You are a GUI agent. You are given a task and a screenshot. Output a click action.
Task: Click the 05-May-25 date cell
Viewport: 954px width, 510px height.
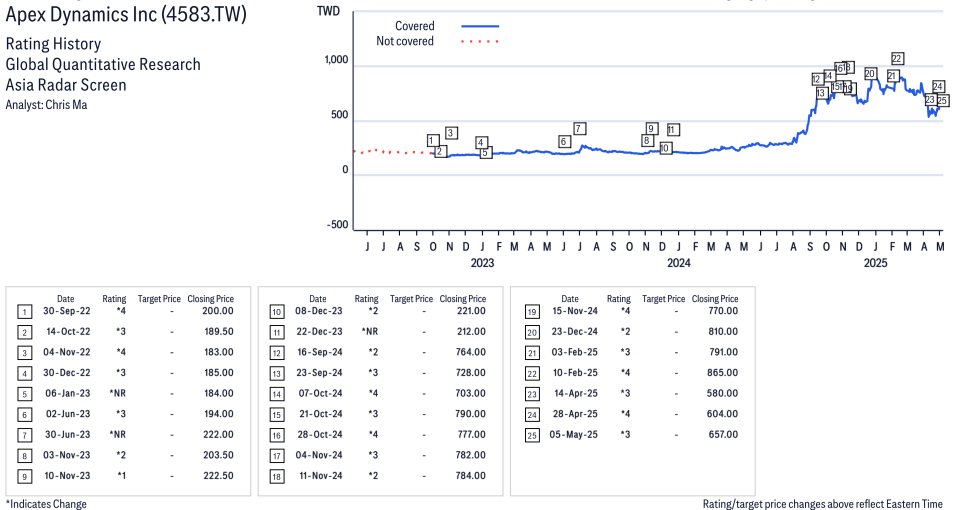point(574,435)
